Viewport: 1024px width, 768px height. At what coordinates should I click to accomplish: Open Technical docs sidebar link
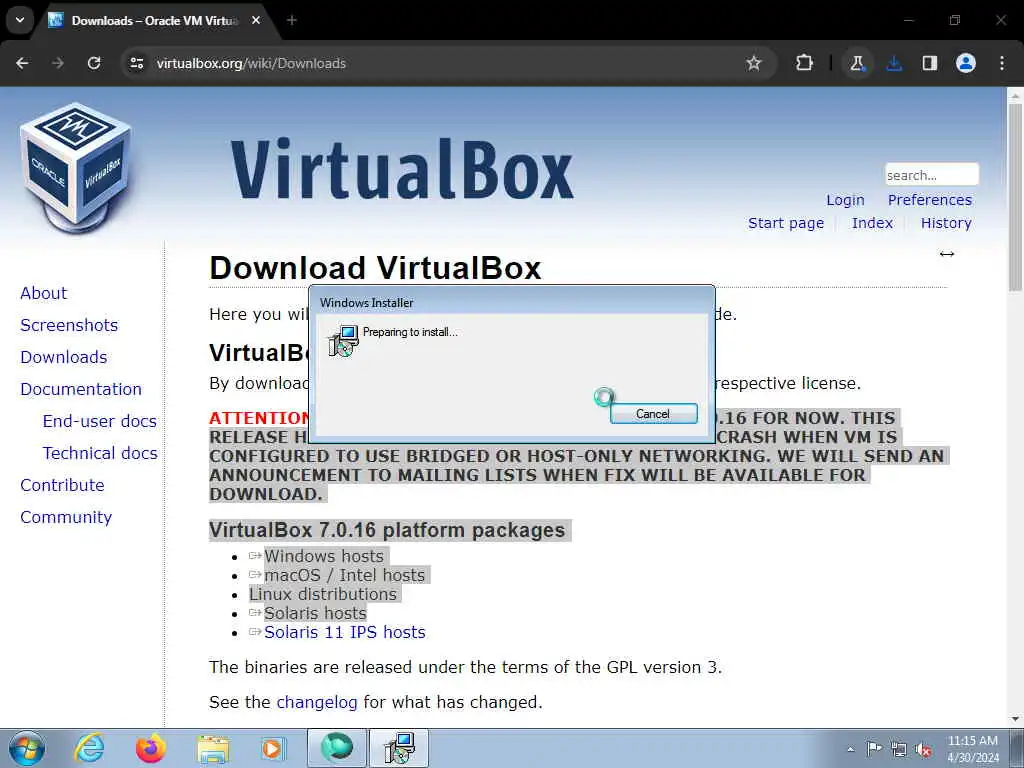point(100,453)
